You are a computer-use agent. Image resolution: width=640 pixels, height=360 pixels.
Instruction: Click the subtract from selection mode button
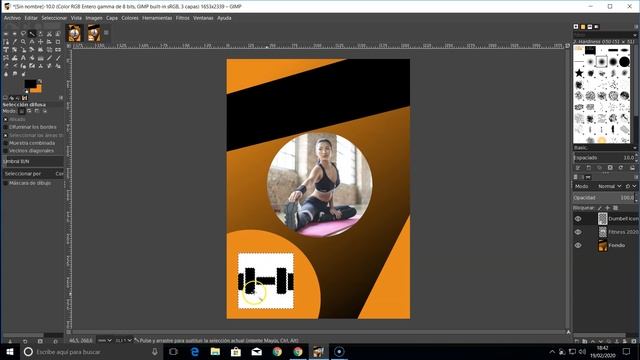click(36, 111)
